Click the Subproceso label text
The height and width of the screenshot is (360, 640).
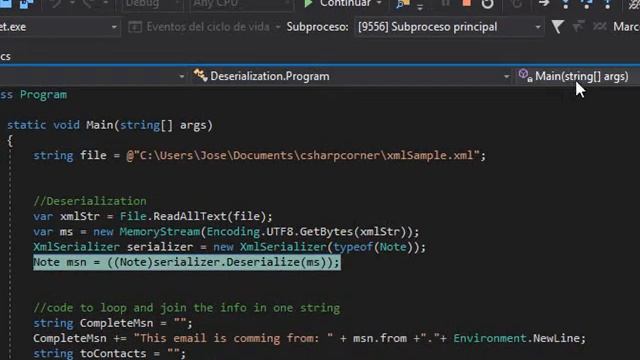[x=318, y=27]
